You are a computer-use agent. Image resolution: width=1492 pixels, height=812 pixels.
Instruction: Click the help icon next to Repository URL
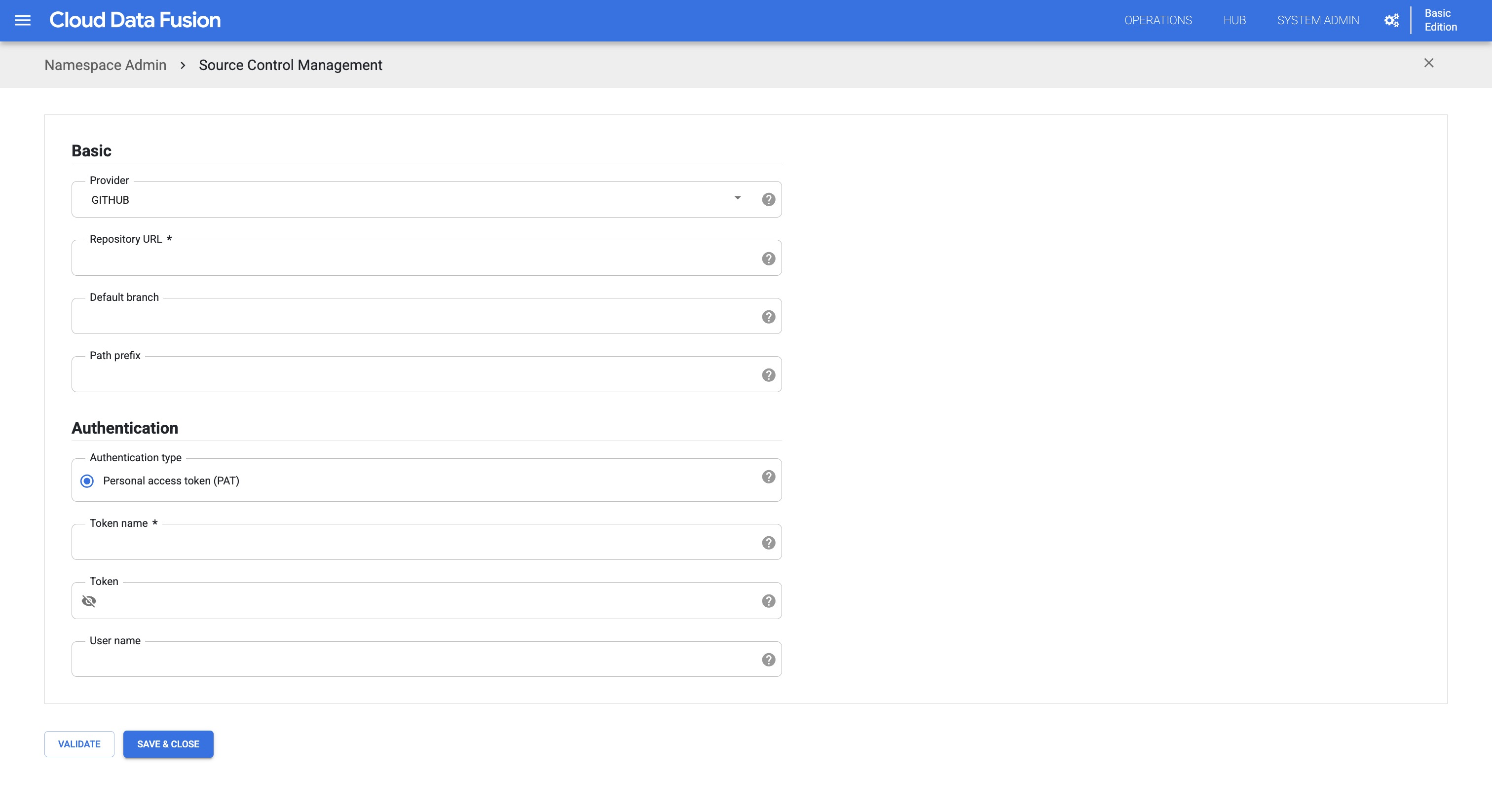pos(768,258)
